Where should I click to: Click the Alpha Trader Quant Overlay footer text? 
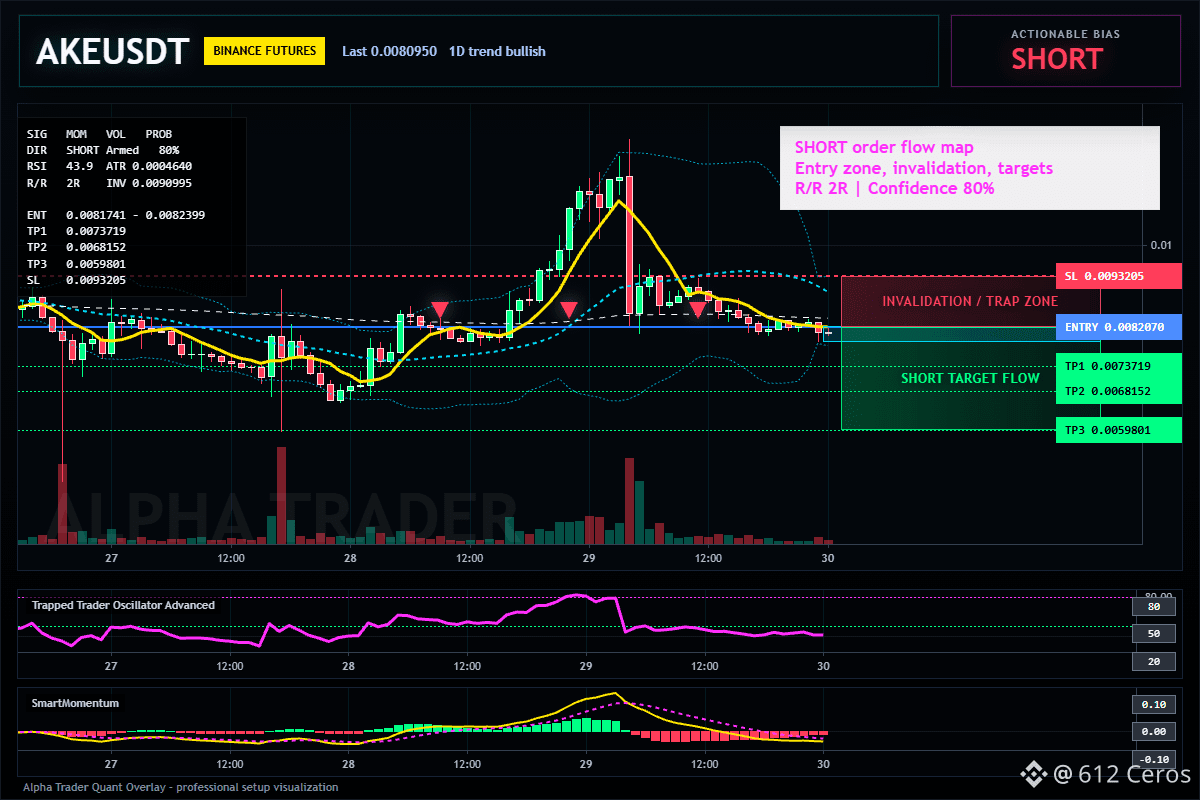(181, 787)
